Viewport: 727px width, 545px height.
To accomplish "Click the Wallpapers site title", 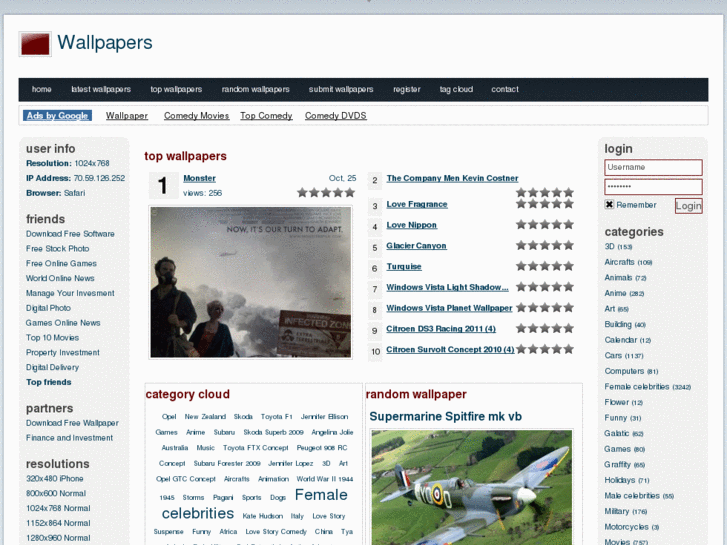I will point(105,43).
